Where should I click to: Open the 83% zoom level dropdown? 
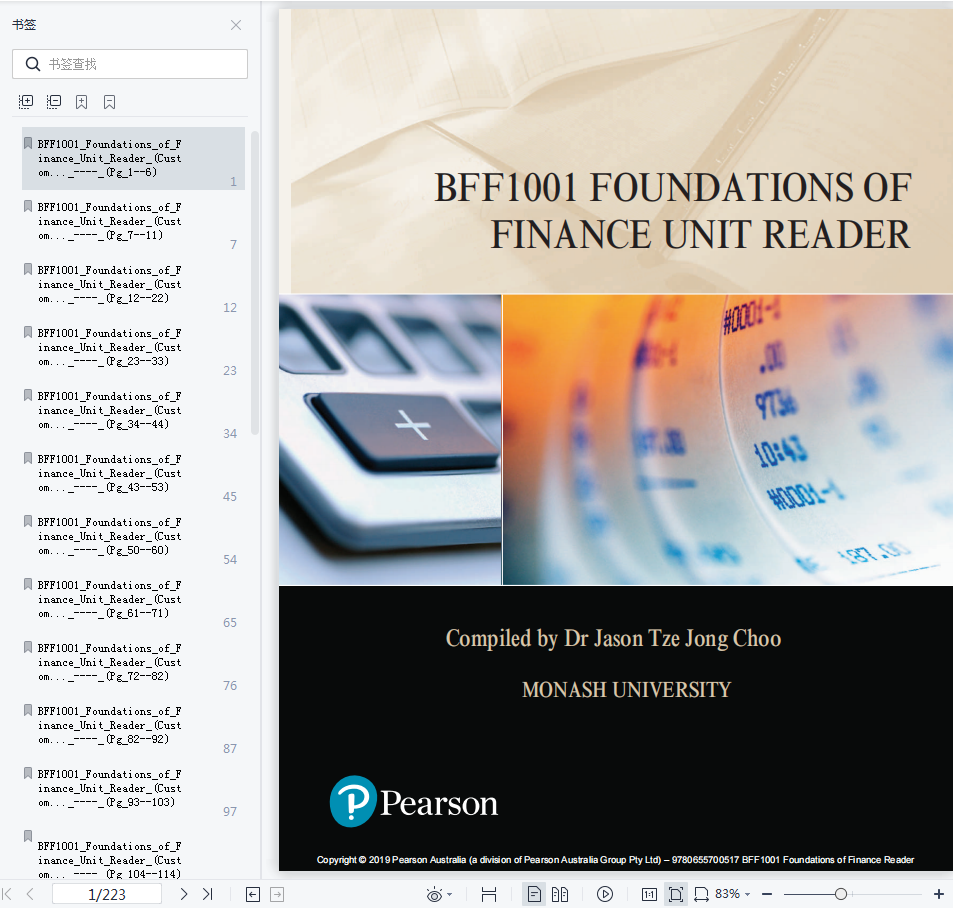coord(733,894)
